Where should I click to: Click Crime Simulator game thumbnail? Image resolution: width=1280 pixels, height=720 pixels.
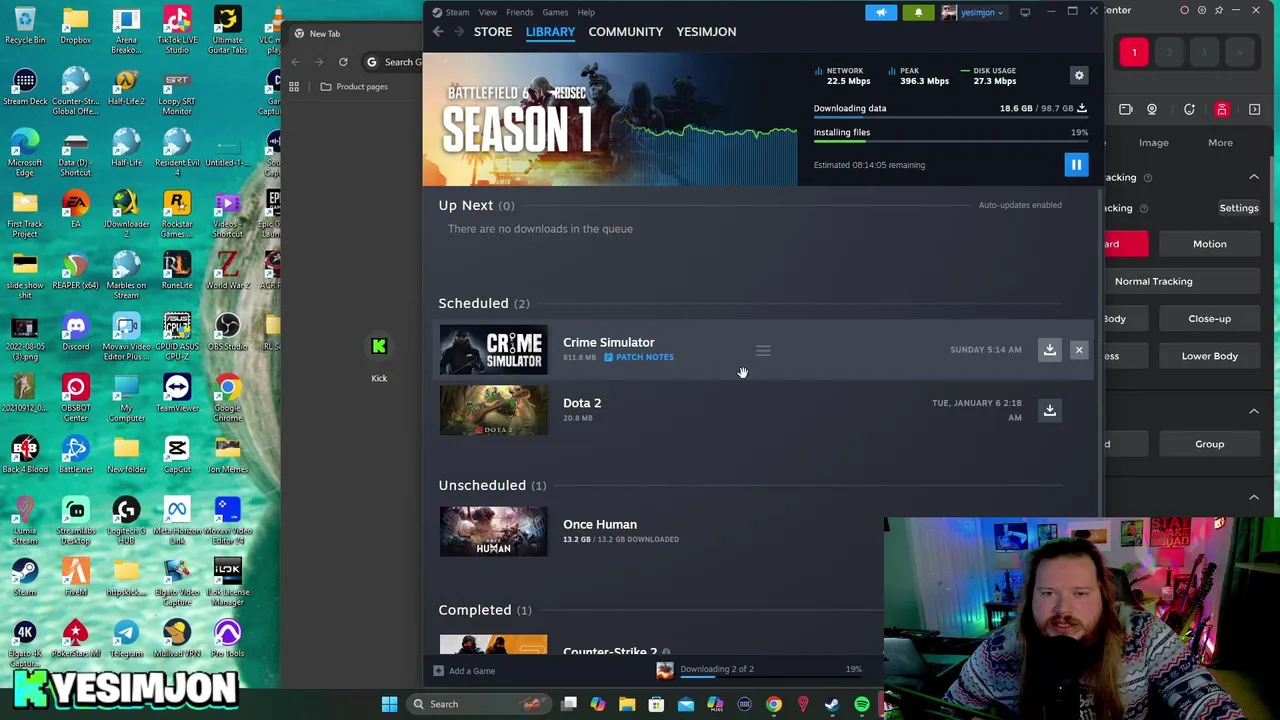[x=493, y=349]
